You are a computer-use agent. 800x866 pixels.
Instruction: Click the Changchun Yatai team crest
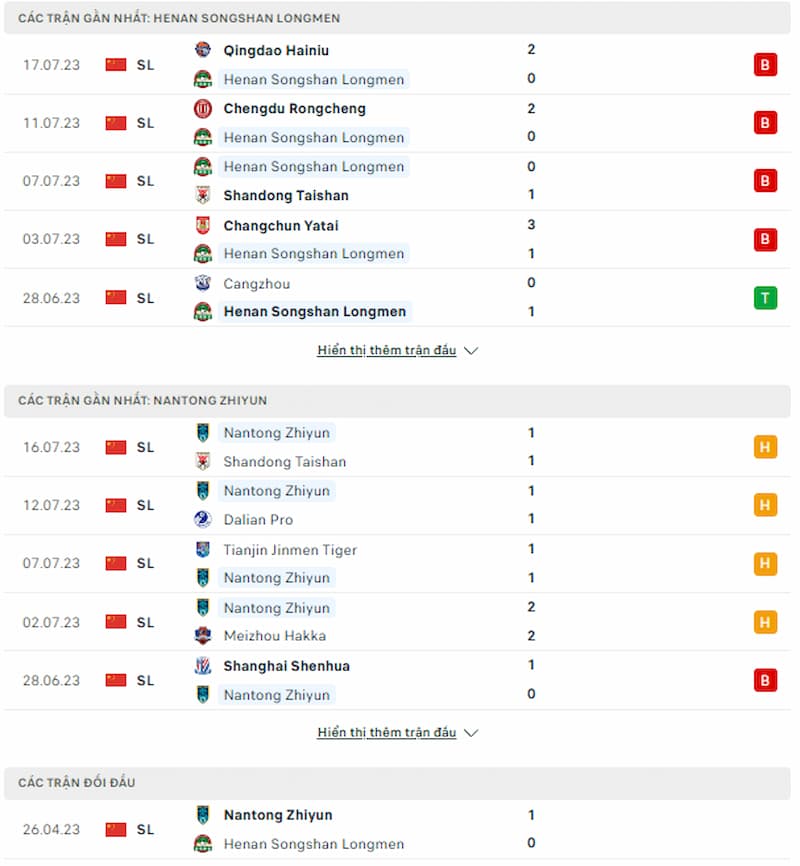(203, 225)
